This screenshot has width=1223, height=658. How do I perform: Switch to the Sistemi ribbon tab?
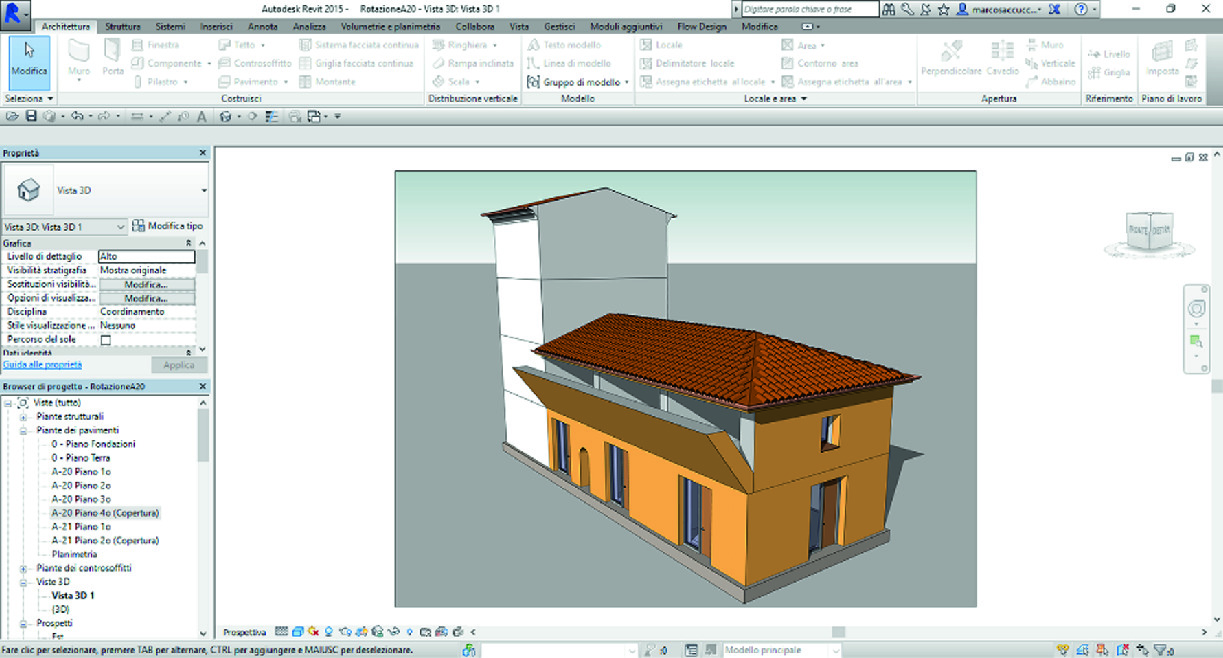coord(171,26)
